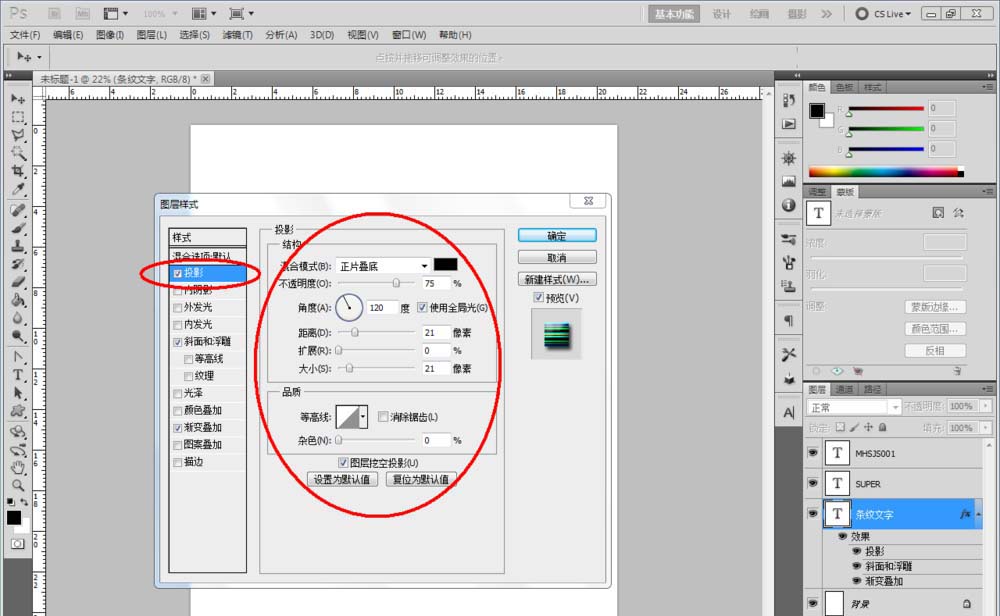Viewport: 1000px width, 616px height.
Task: Click 复位为默认值 button
Action: pos(421,479)
